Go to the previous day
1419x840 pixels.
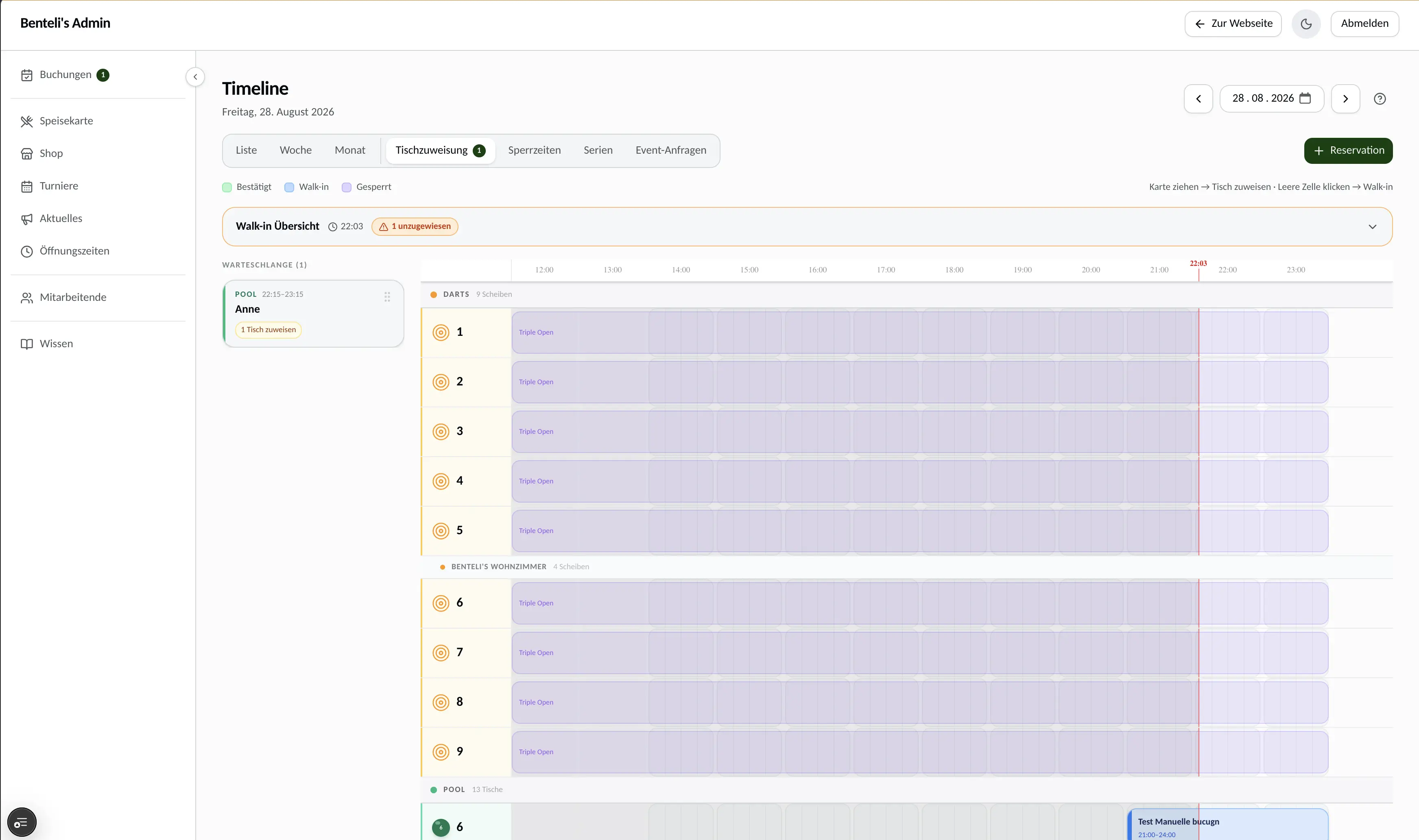(x=1198, y=99)
